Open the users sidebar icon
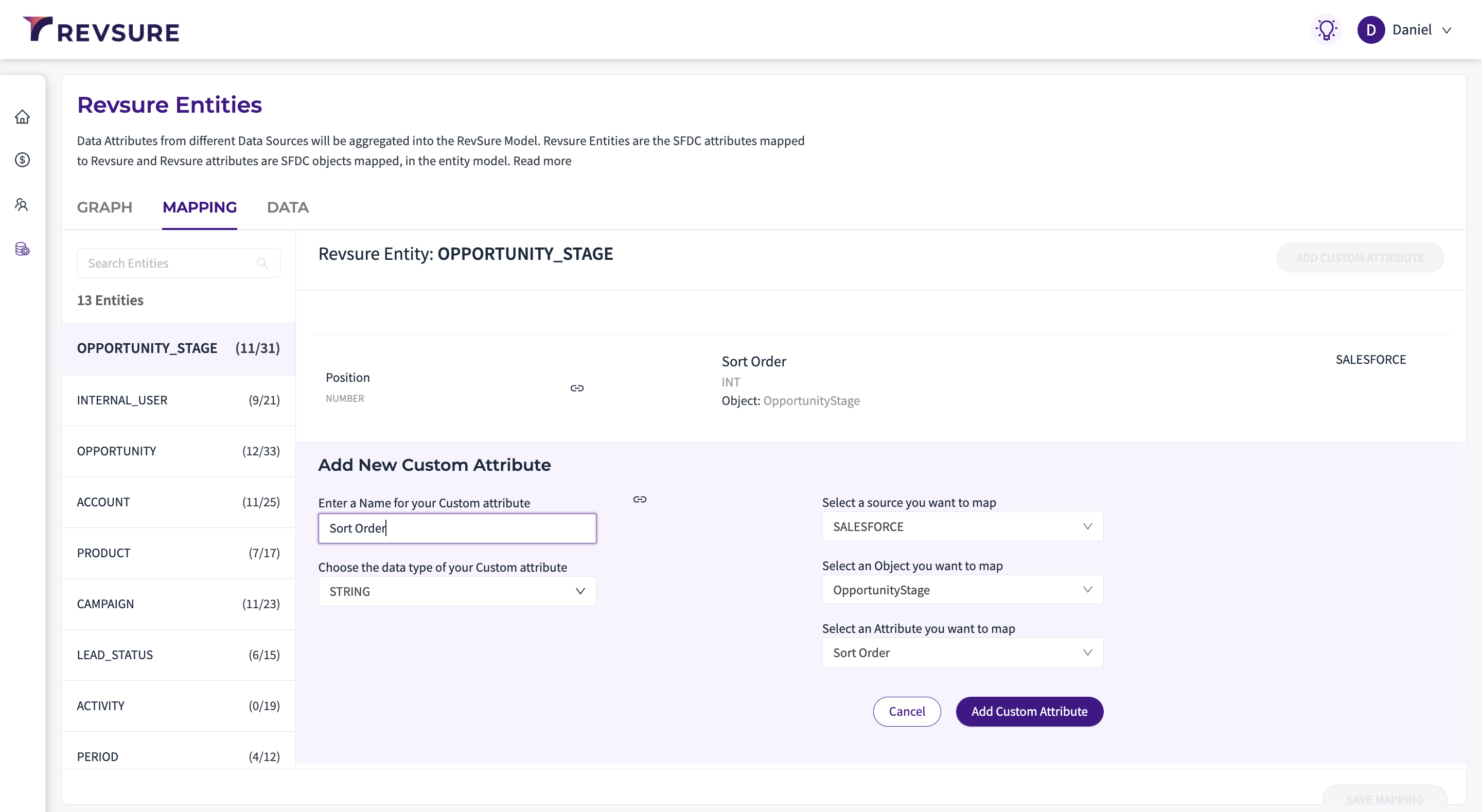Viewport: 1482px width, 812px height. point(23,204)
